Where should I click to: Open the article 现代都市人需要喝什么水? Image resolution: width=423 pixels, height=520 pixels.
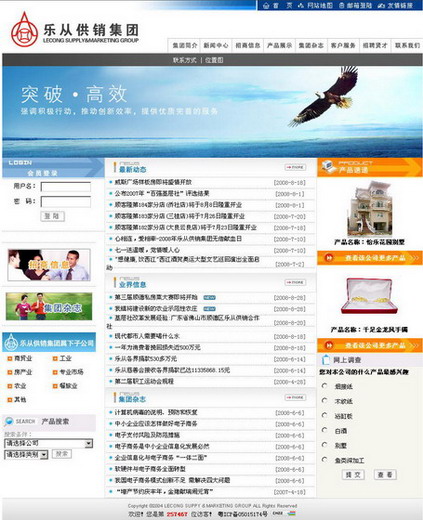coord(147,336)
